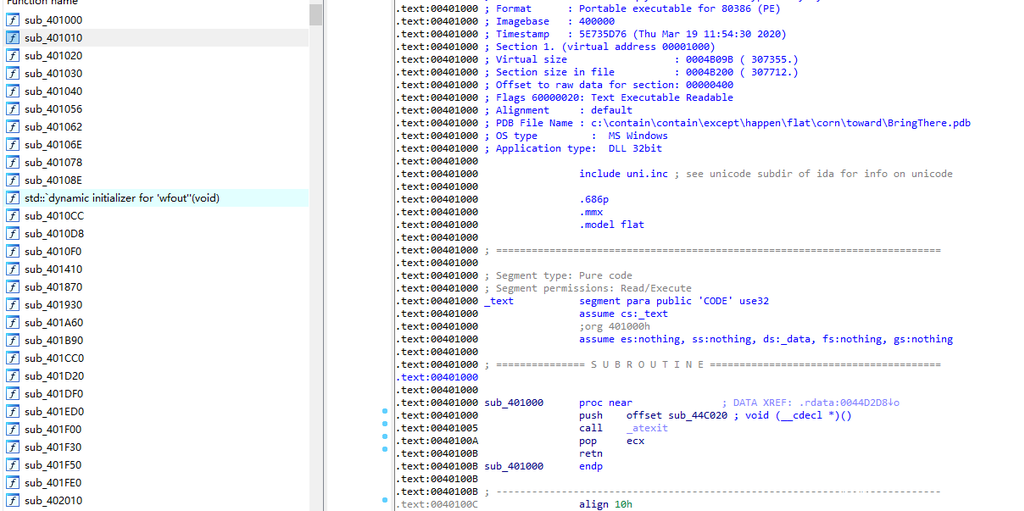Viewport: 1024px width, 511px height.
Task: Toggle breakpoint dot on the retn line
Action: [x=385, y=453]
